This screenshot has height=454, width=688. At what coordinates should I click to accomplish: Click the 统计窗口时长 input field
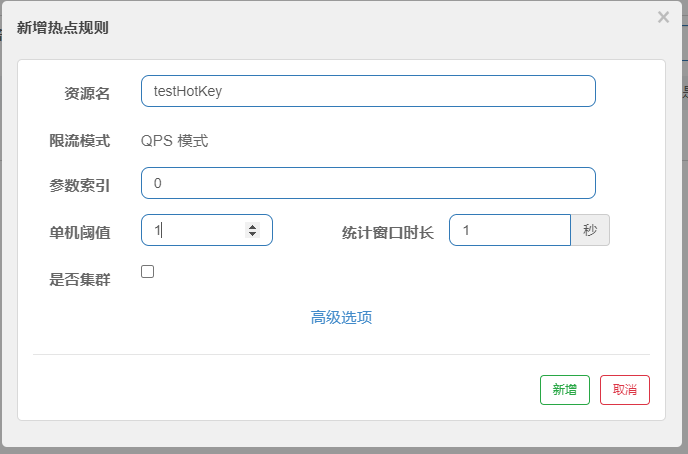510,230
